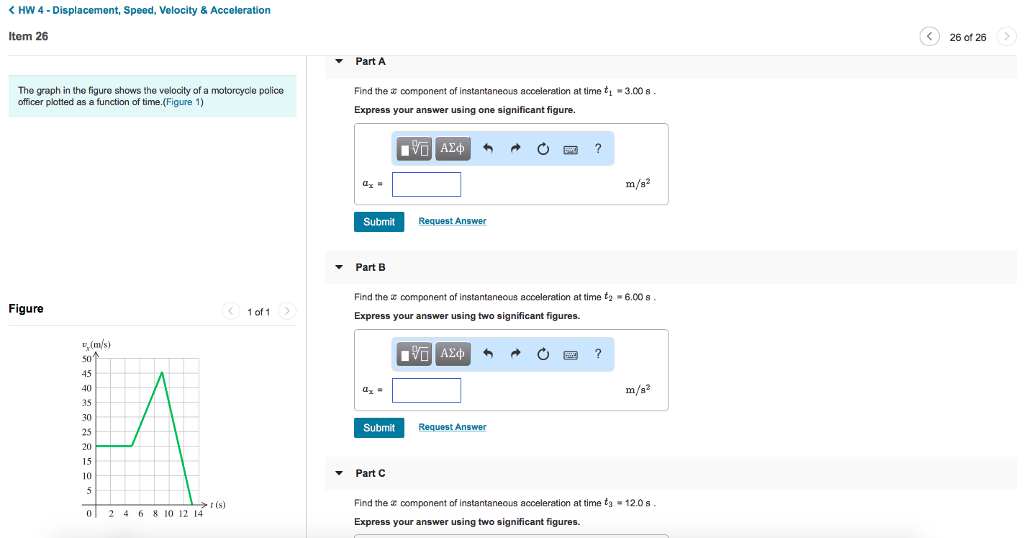Submit the Part A answer
Screen dimensions: 1024x538
coord(379,222)
